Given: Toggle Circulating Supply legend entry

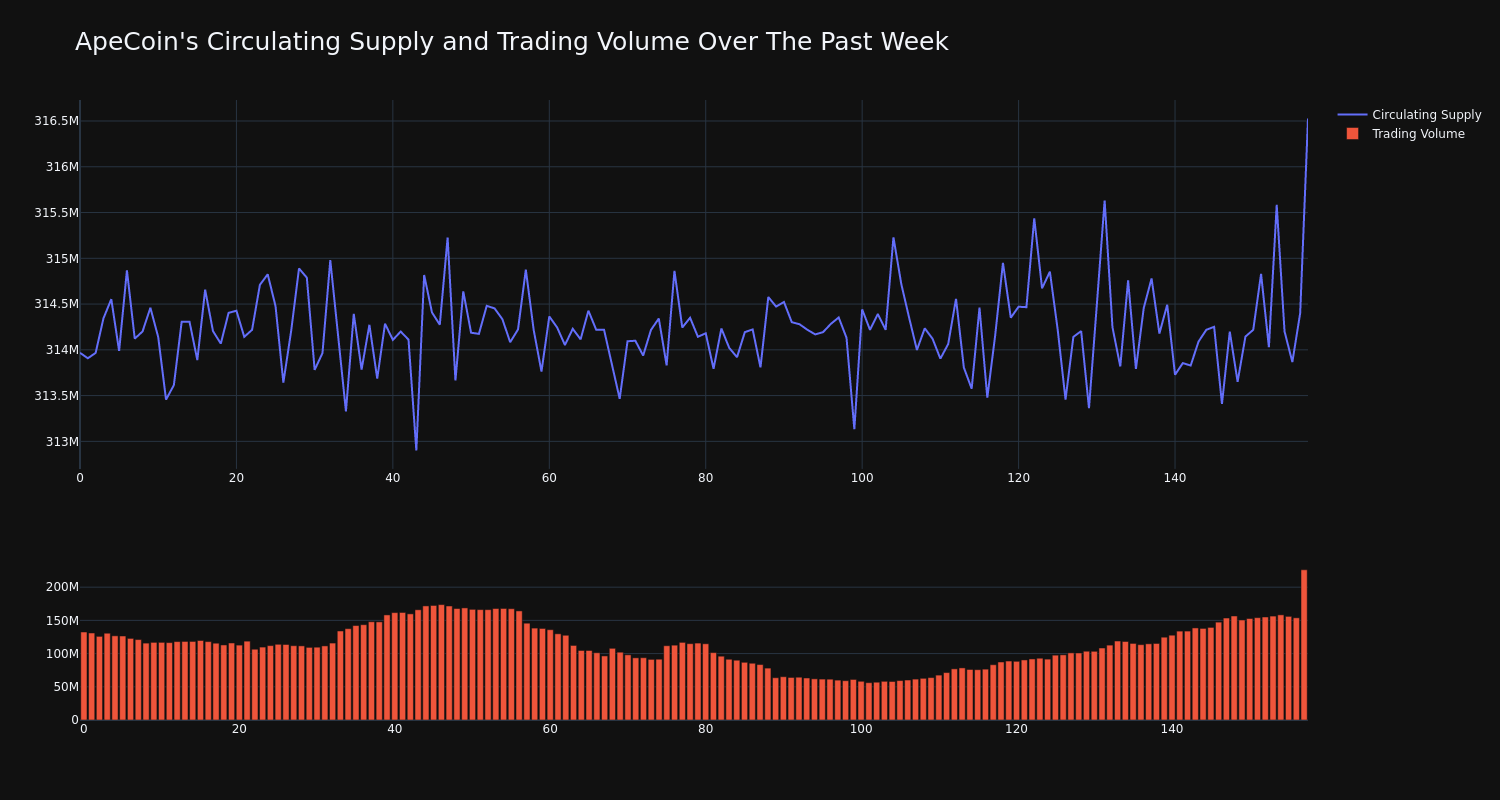Looking at the screenshot, I should (1409, 115).
